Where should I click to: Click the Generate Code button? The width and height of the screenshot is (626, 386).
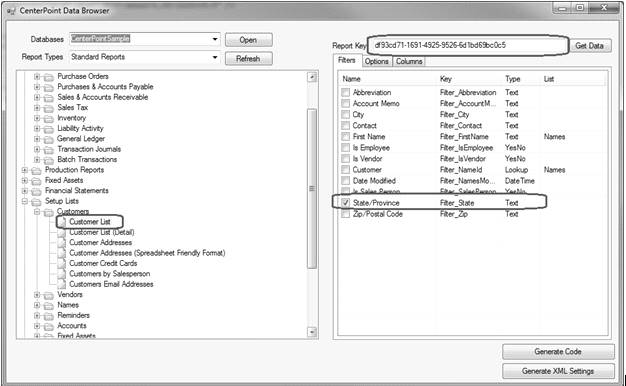pyautogui.click(x=558, y=352)
